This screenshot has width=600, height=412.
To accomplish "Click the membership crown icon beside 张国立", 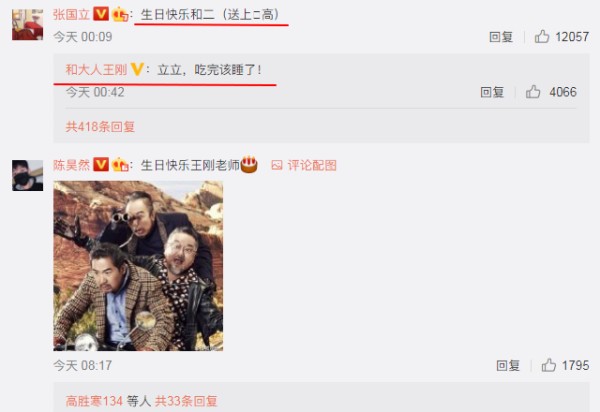I will tap(120, 15).
